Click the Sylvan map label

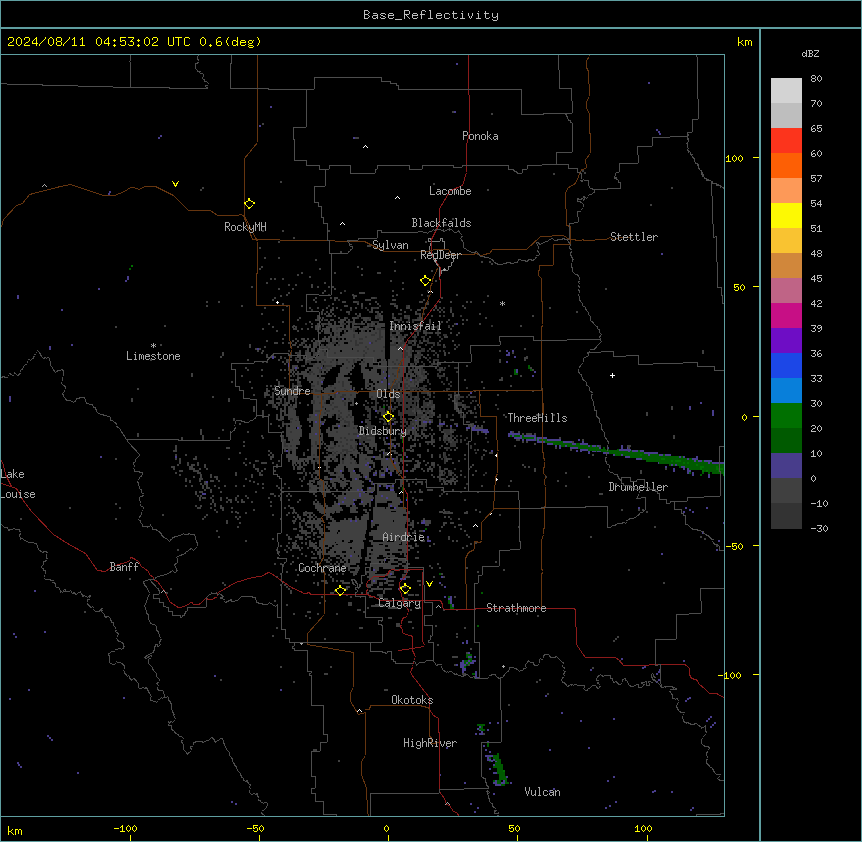[x=390, y=245]
